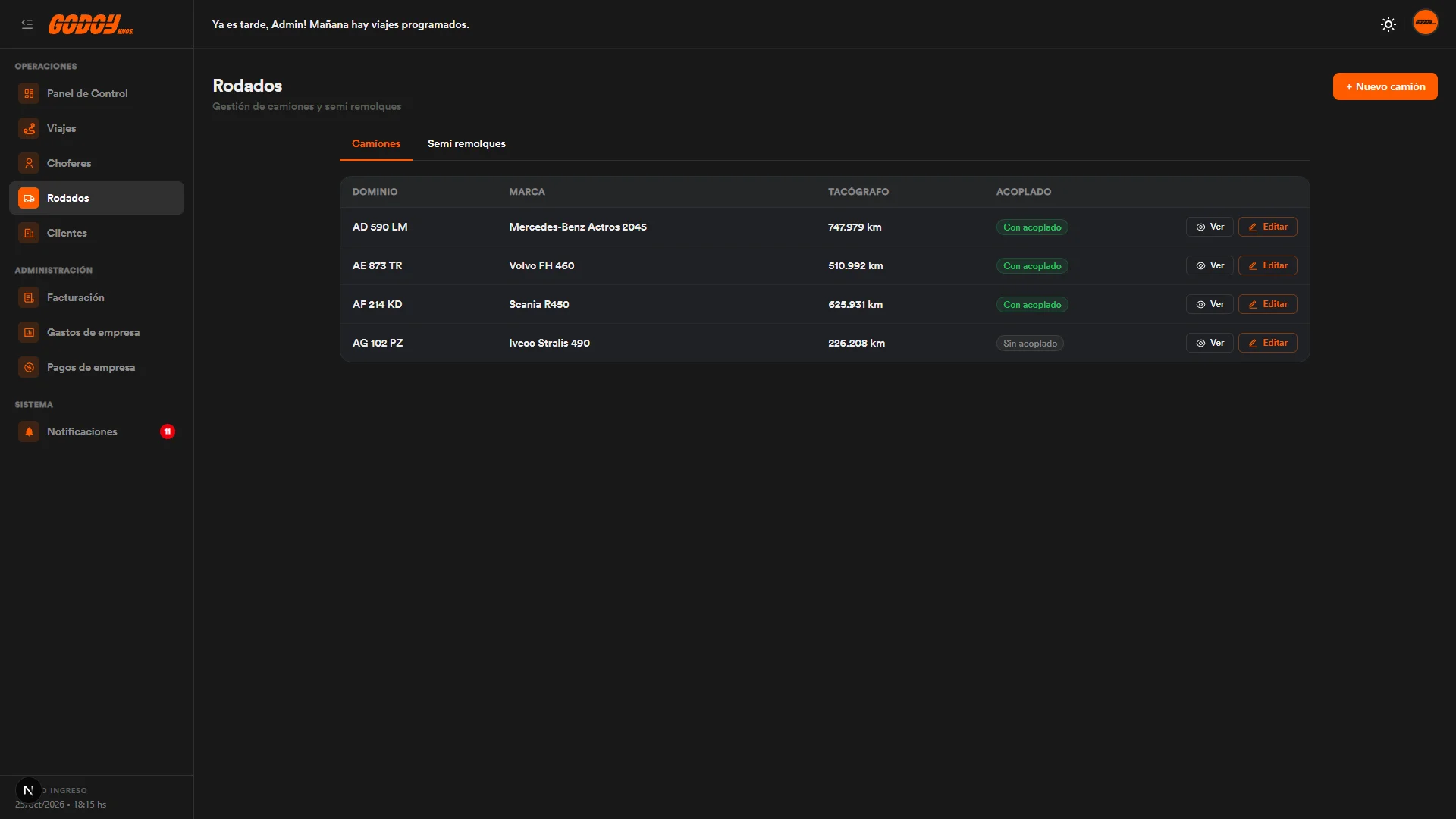
Task: Click the ACOPLADO column header
Action: (x=1024, y=192)
